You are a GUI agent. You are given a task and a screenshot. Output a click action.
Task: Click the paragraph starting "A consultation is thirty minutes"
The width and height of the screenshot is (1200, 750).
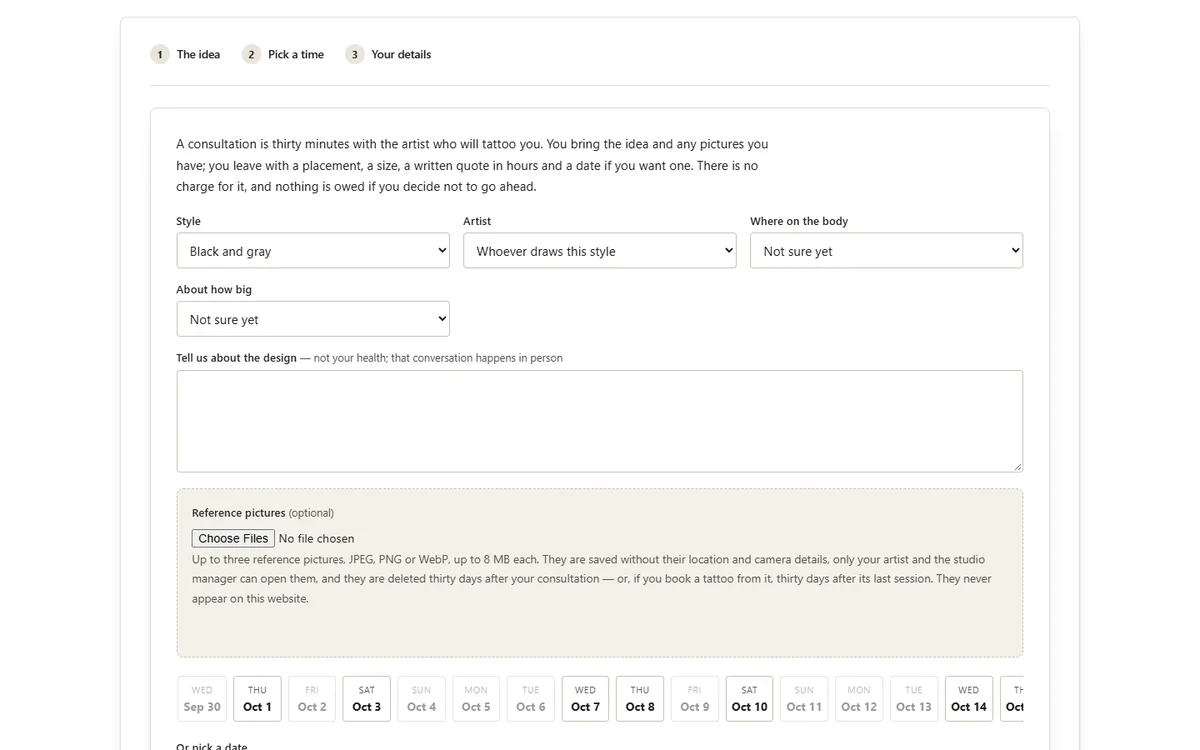[472, 165]
